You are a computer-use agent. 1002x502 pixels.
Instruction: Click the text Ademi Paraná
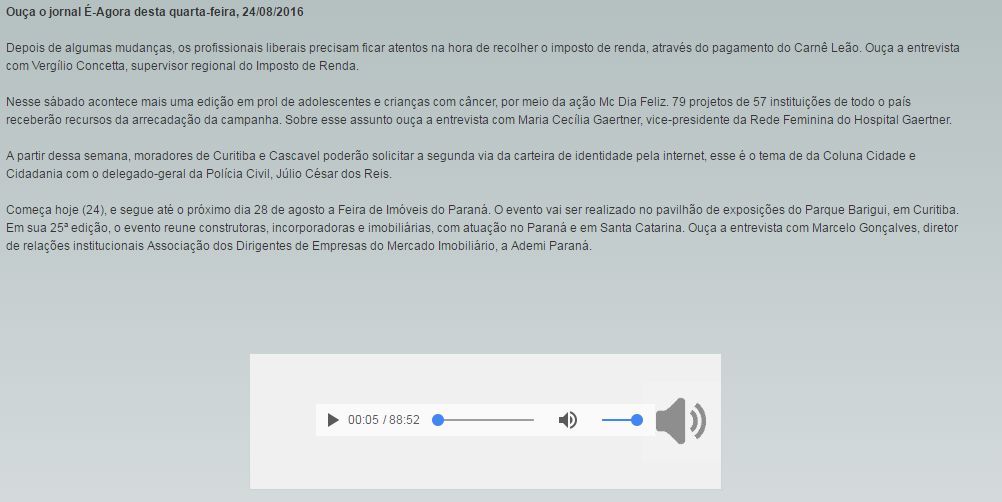tap(550, 245)
